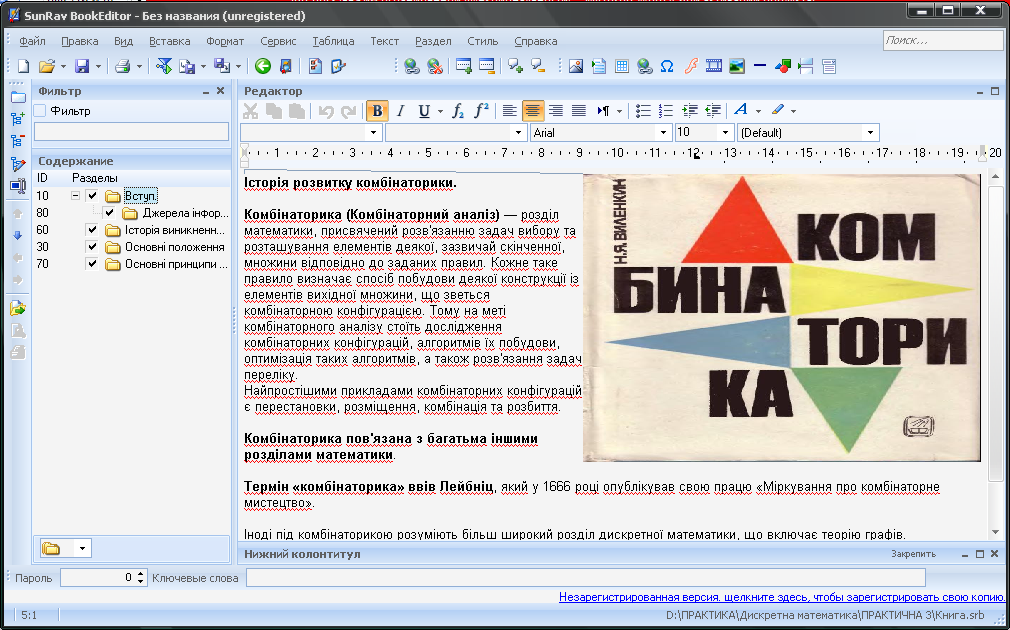
Task: Uncheck the Основні положення checkbox
Action: click(92, 247)
